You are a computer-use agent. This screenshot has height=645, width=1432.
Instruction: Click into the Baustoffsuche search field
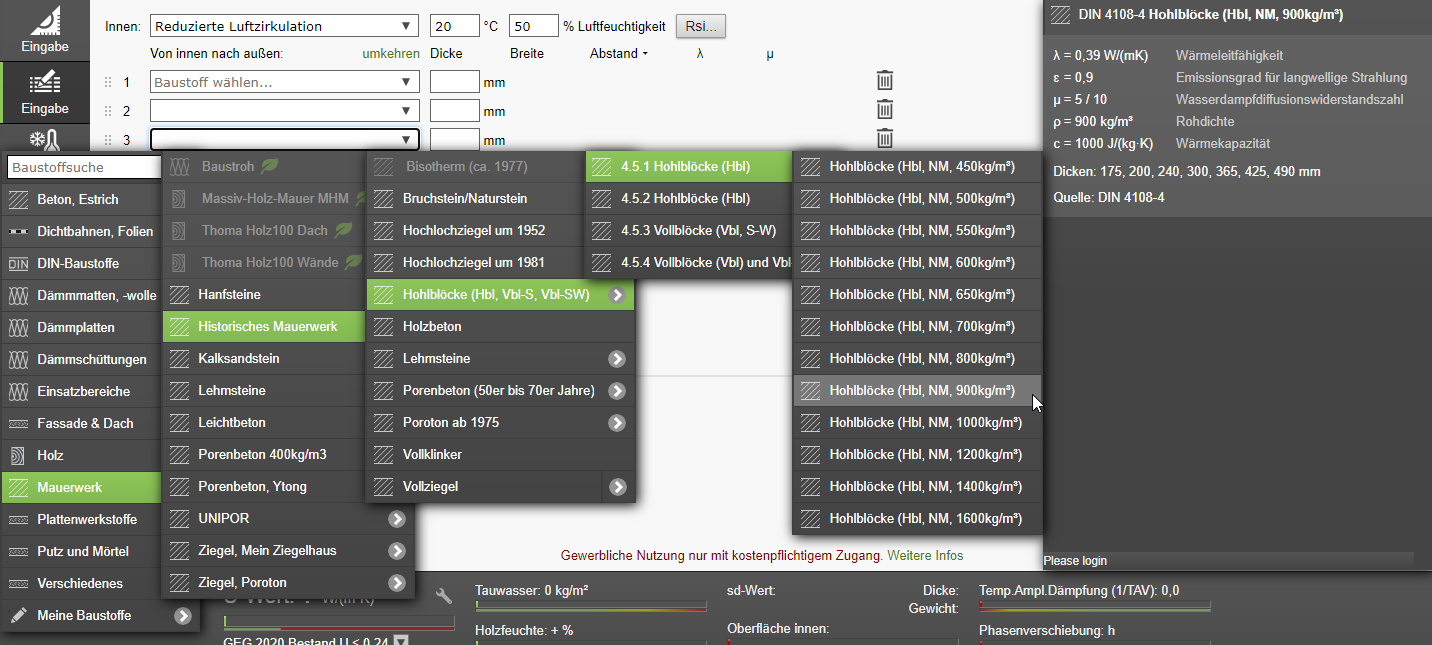[82, 167]
